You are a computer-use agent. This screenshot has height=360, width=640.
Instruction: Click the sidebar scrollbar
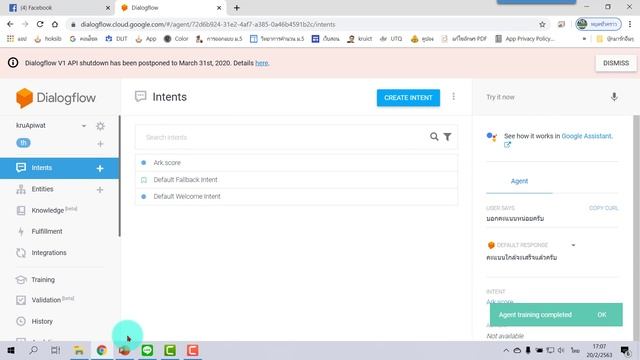tap(120, 176)
